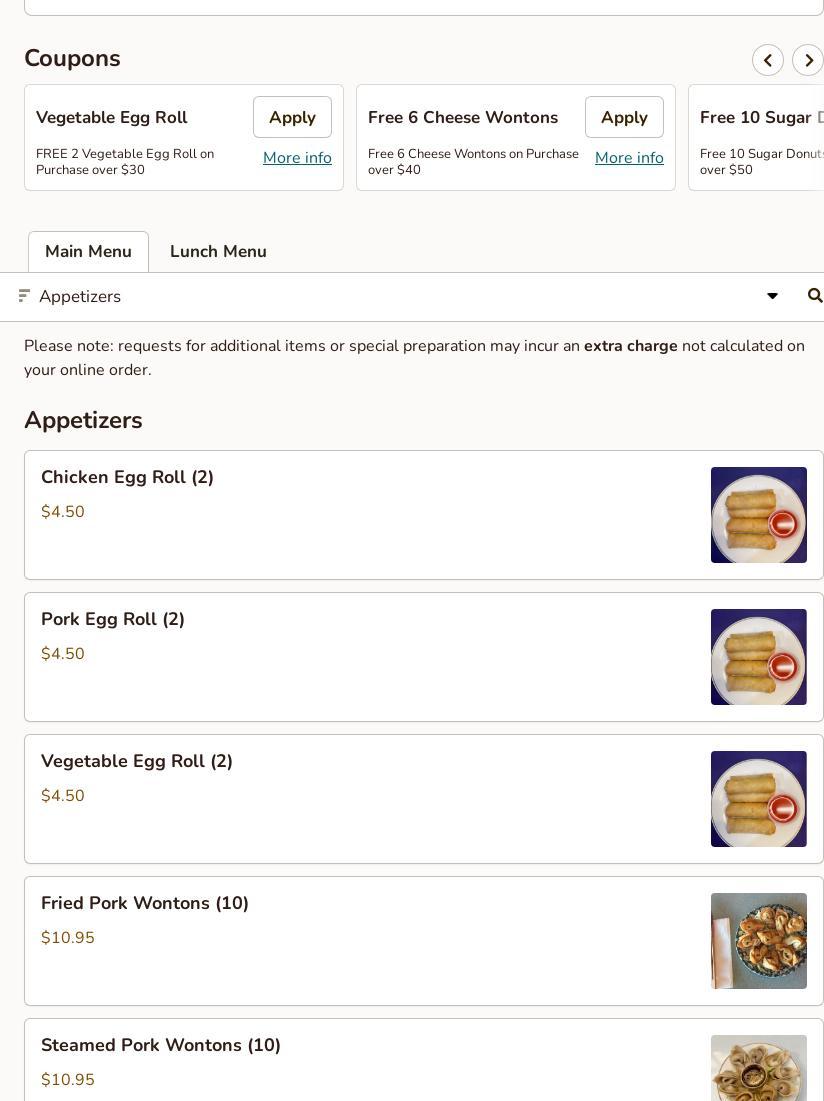This screenshot has height=1101, width=824.
Task: Select the Chicken Egg Roll (2) item
Action: tap(423, 515)
